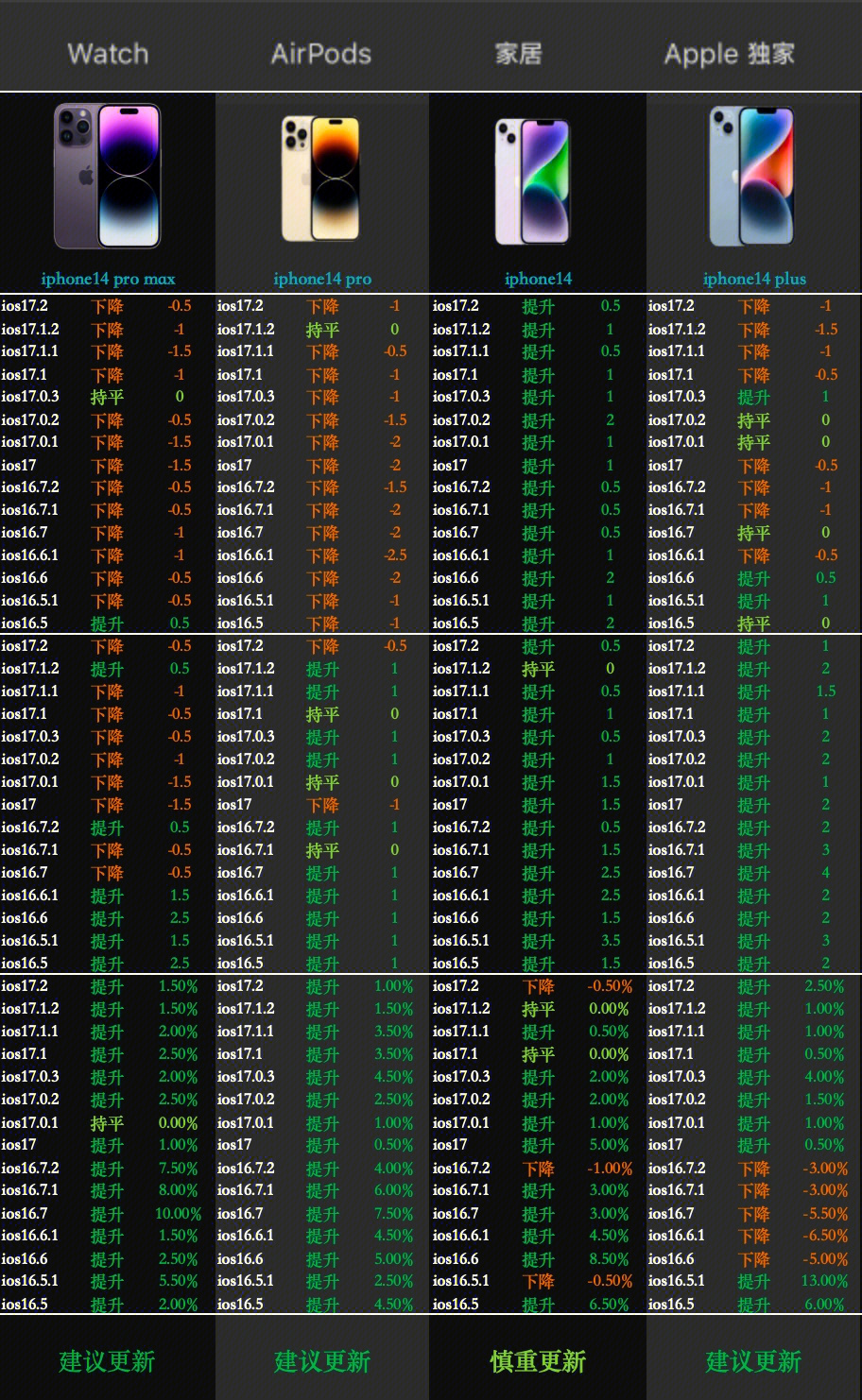Click the -2.5 value for iphone14 pro ios16.6.1
The image size is (862, 1400).
[395, 555]
